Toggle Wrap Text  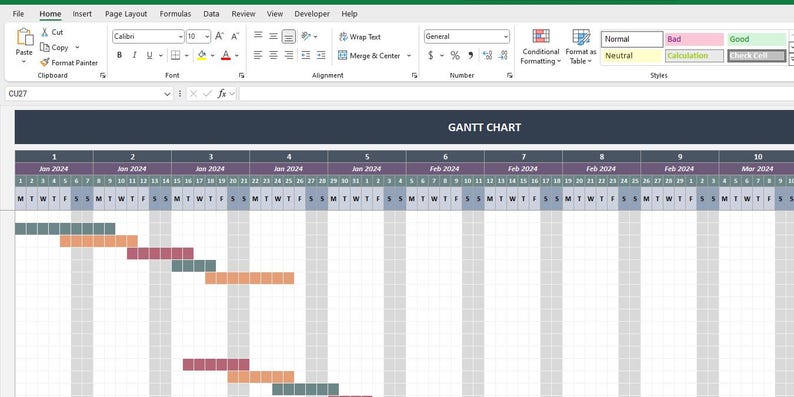360,37
